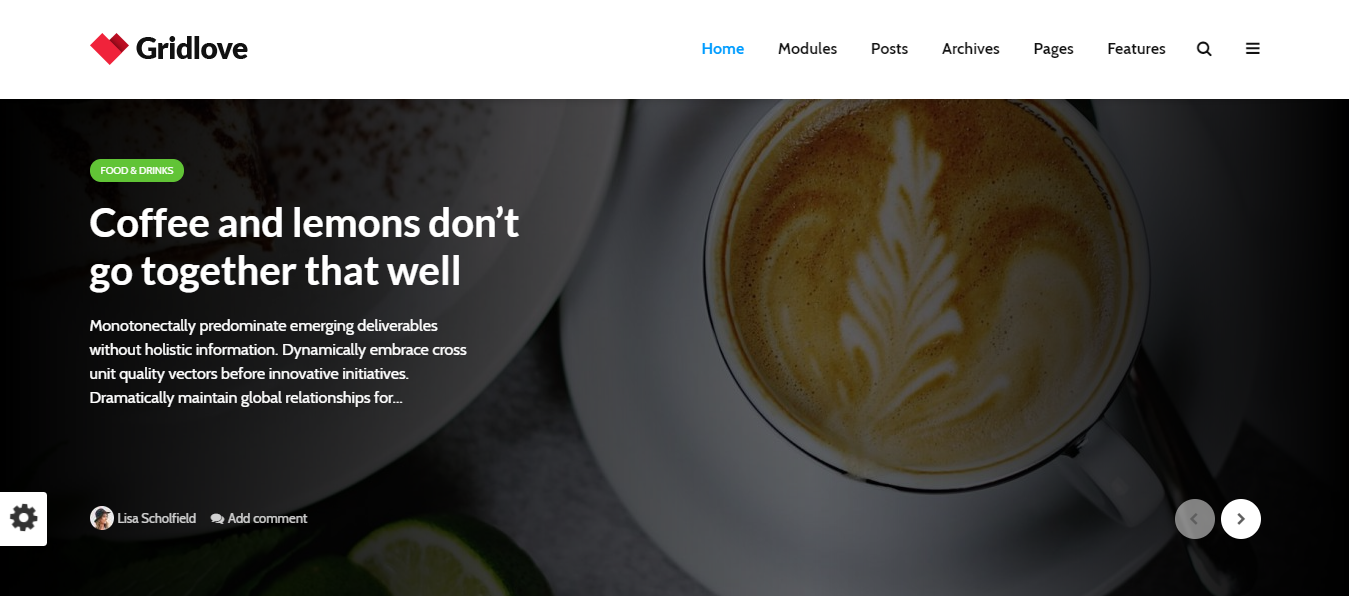1349x596 pixels.
Task: Click the Food & Drinks category badge
Action: coord(137,171)
